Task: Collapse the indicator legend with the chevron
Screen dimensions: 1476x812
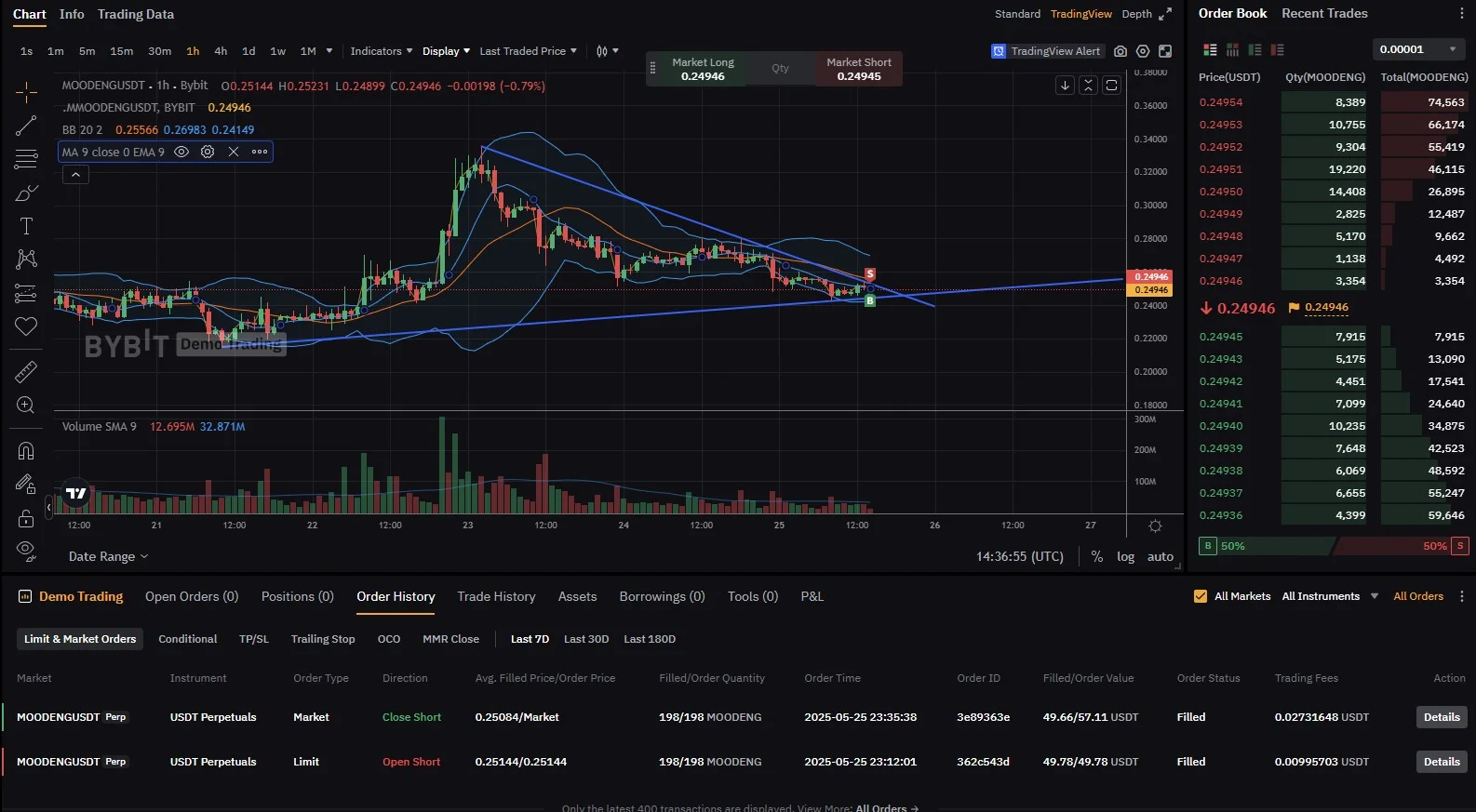Action: click(x=75, y=174)
